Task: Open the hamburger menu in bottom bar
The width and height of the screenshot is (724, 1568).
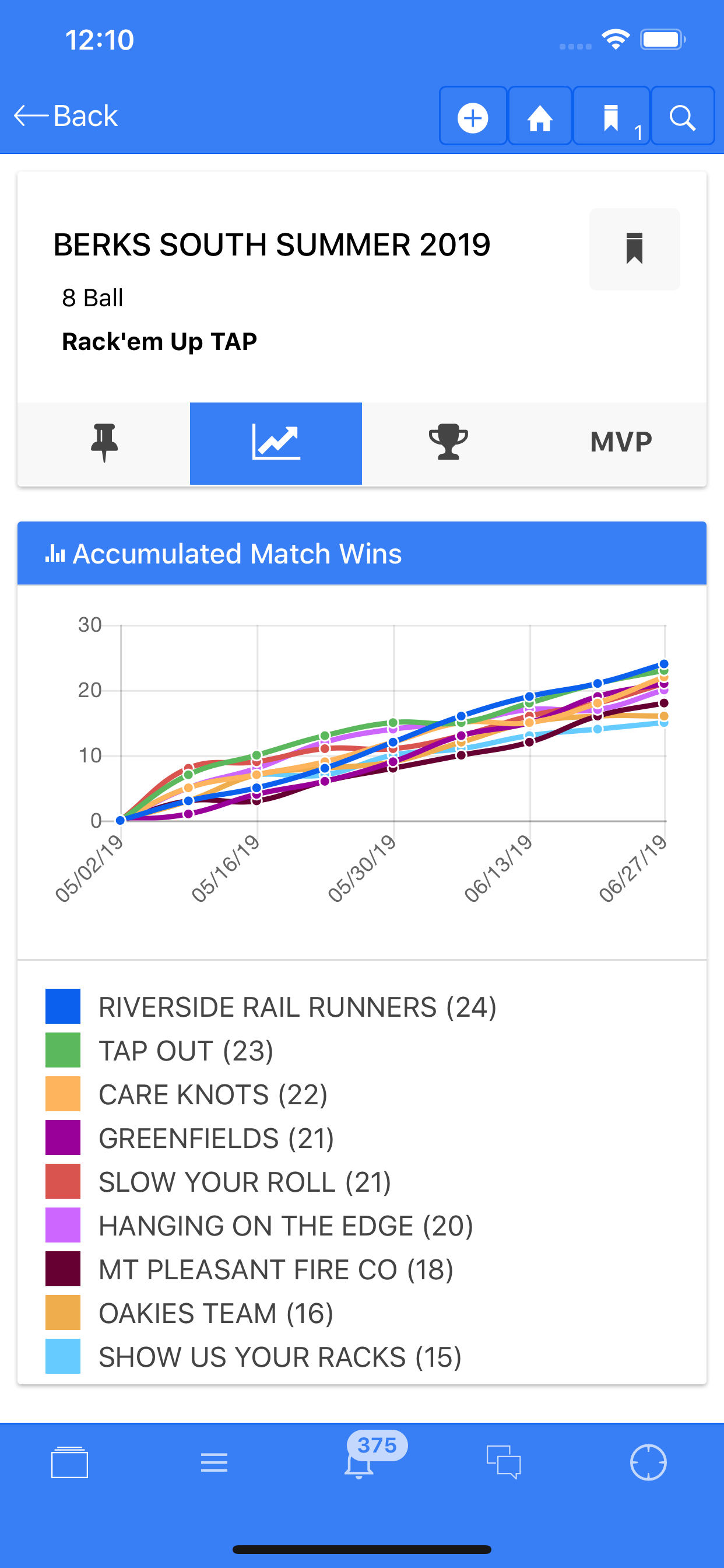Action: [x=214, y=1462]
